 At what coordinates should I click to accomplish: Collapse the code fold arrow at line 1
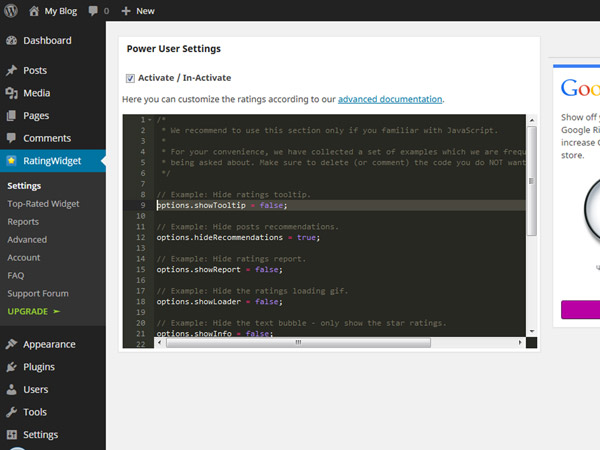150,120
